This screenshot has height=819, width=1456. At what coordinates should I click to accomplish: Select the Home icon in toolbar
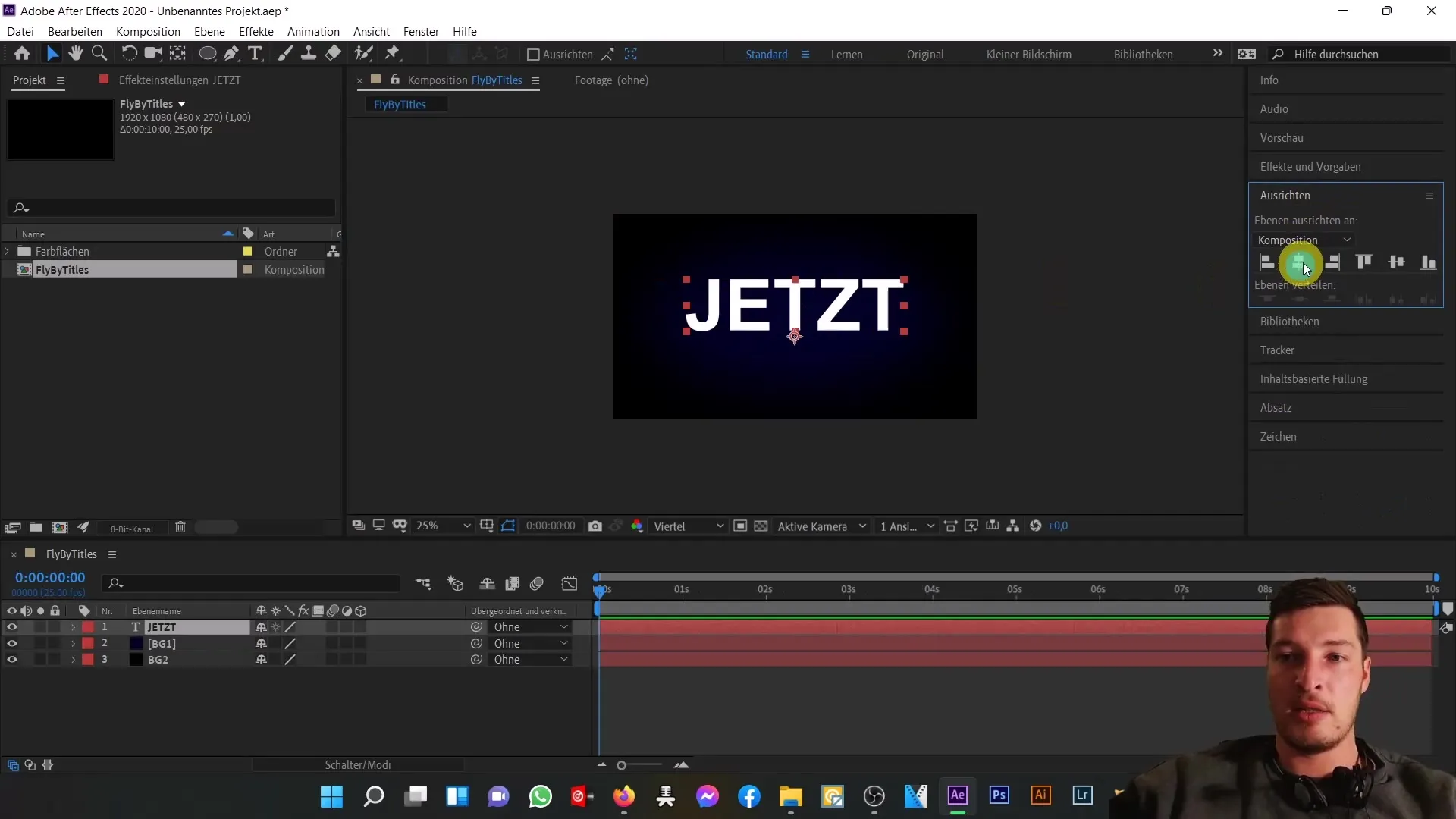pos(22,53)
